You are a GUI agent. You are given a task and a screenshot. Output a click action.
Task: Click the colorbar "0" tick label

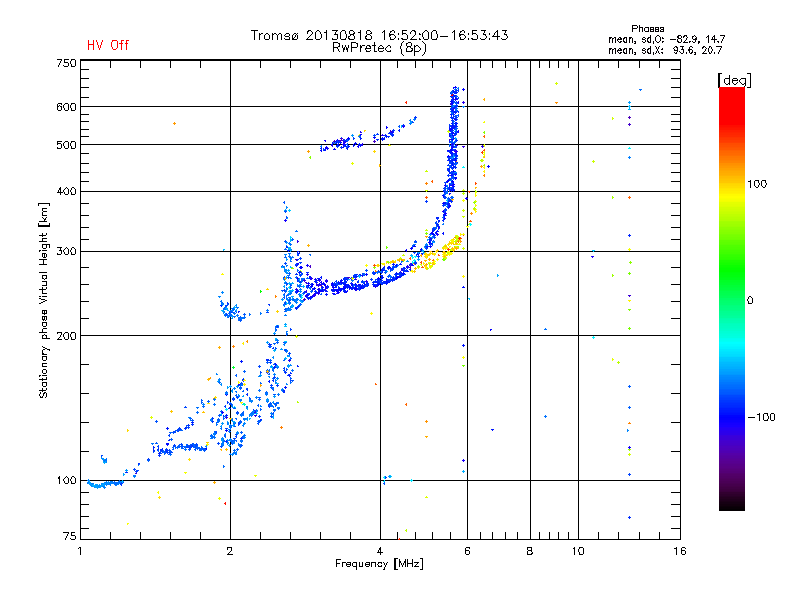[750, 301]
